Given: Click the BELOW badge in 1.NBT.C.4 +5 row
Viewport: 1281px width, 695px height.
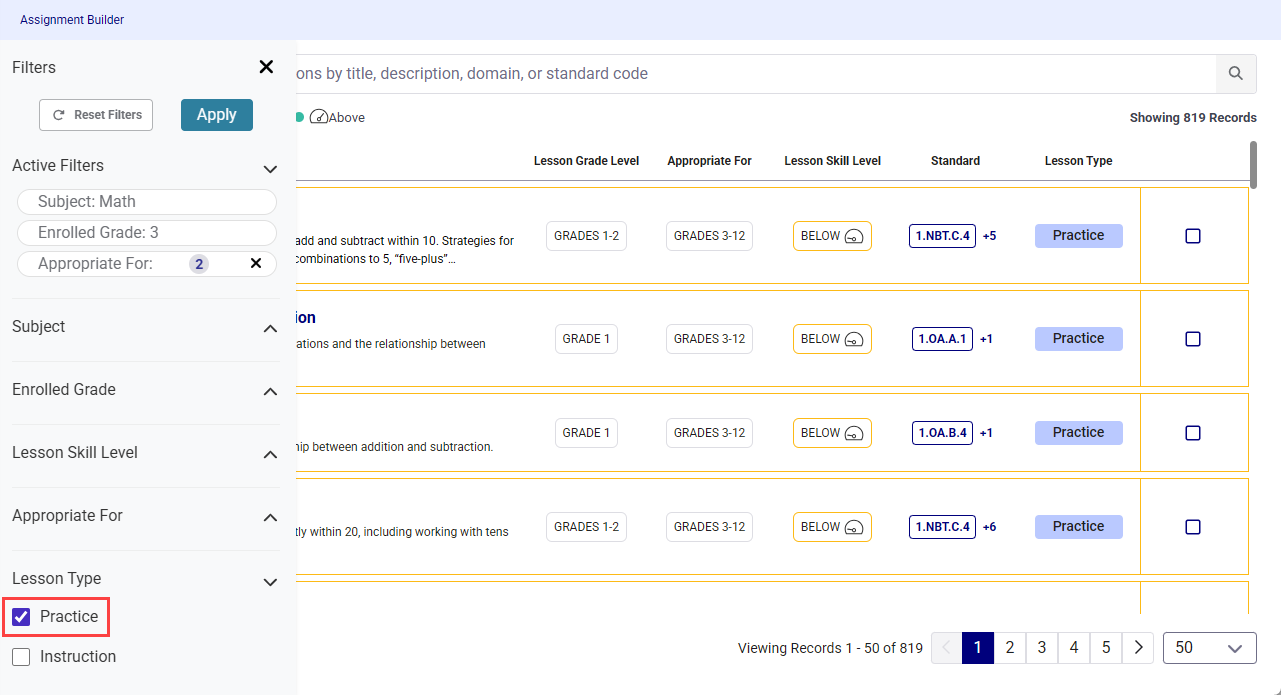Looking at the screenshot, I should [x=832, y=236].
